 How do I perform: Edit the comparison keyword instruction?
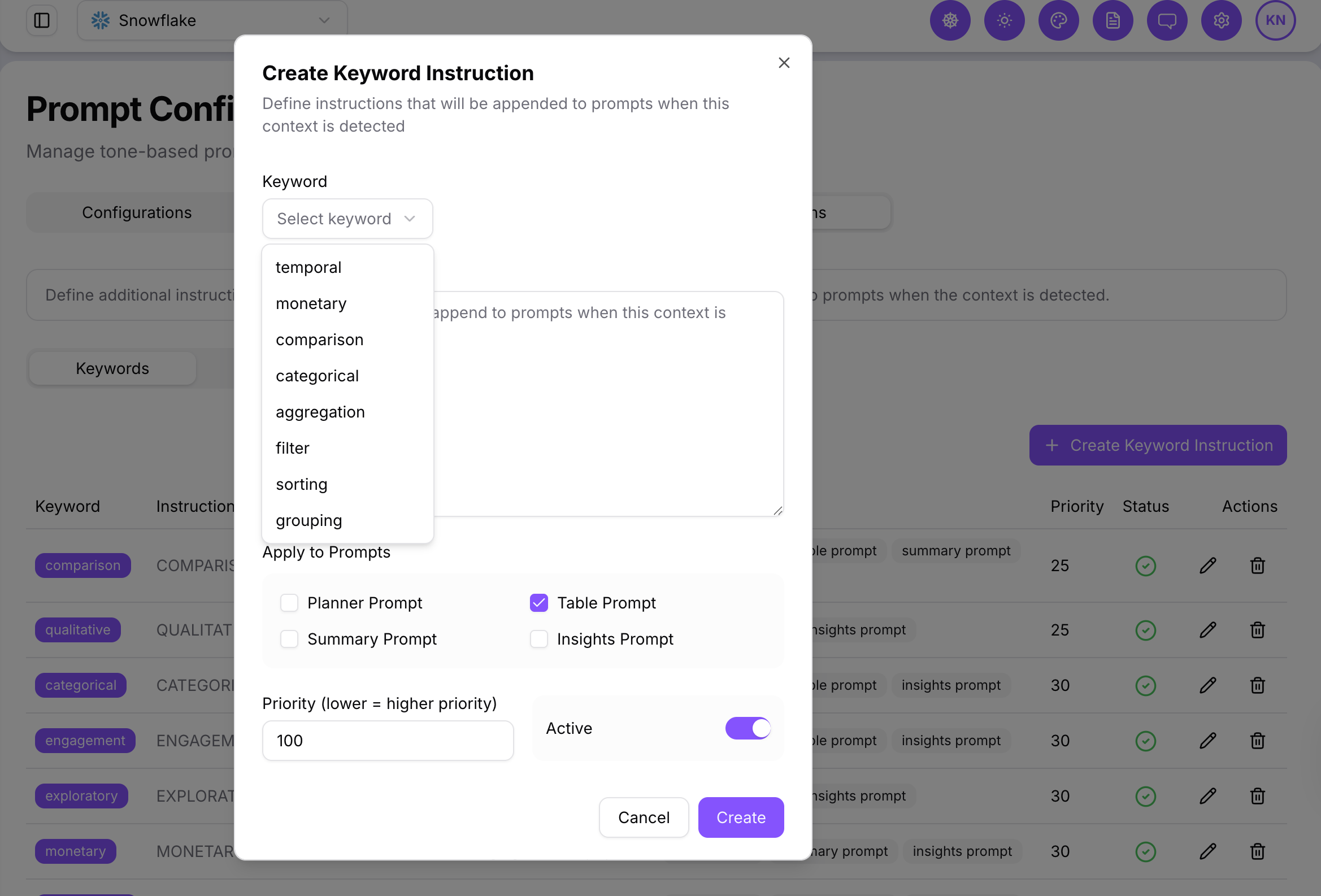click(1208, 566)
